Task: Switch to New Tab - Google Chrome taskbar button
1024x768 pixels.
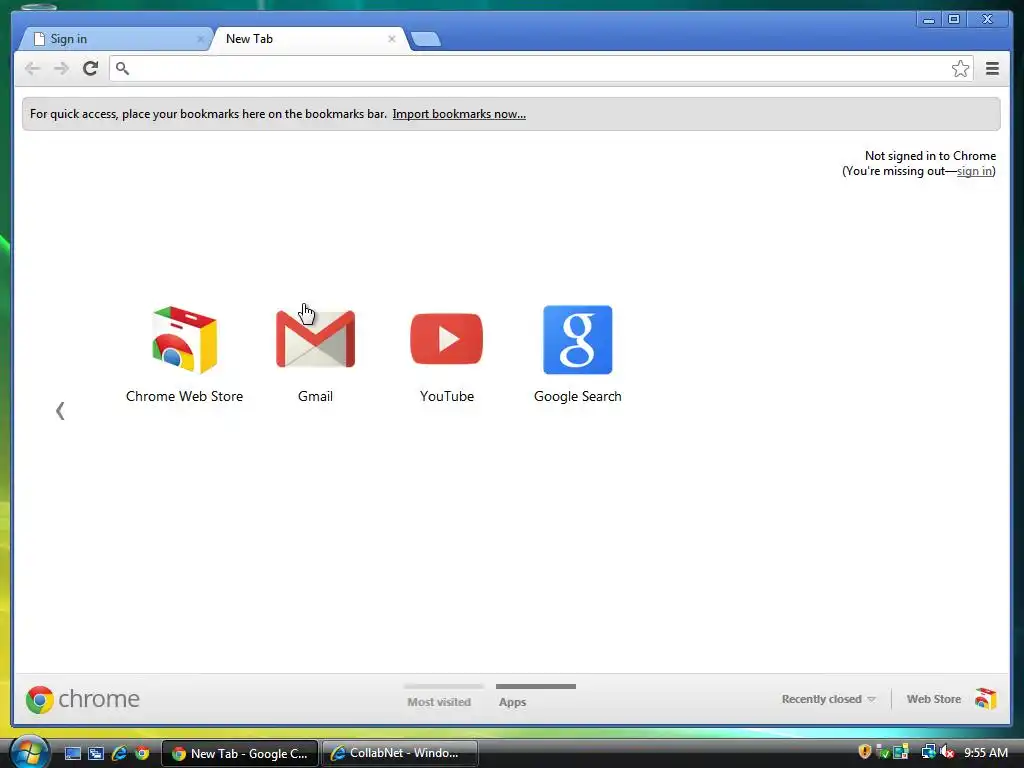Action: coord(240,753)
